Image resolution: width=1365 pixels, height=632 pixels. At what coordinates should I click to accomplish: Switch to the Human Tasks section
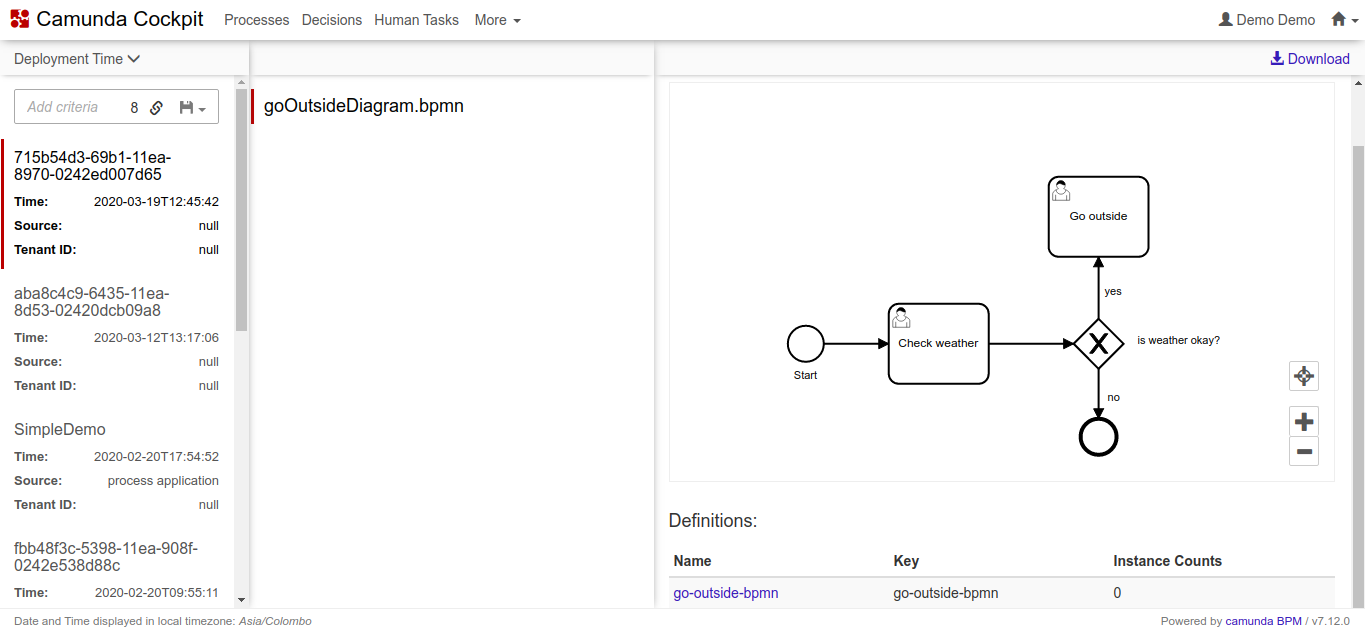(x=416, y=19)
